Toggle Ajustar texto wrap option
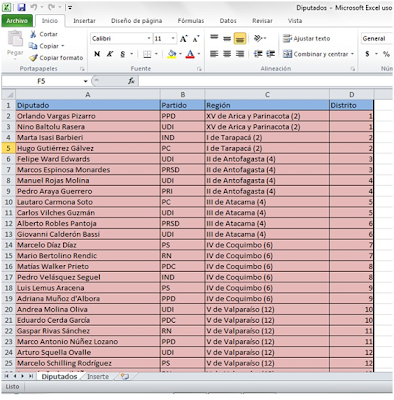The image size is (394, 400). pos(306,39)
